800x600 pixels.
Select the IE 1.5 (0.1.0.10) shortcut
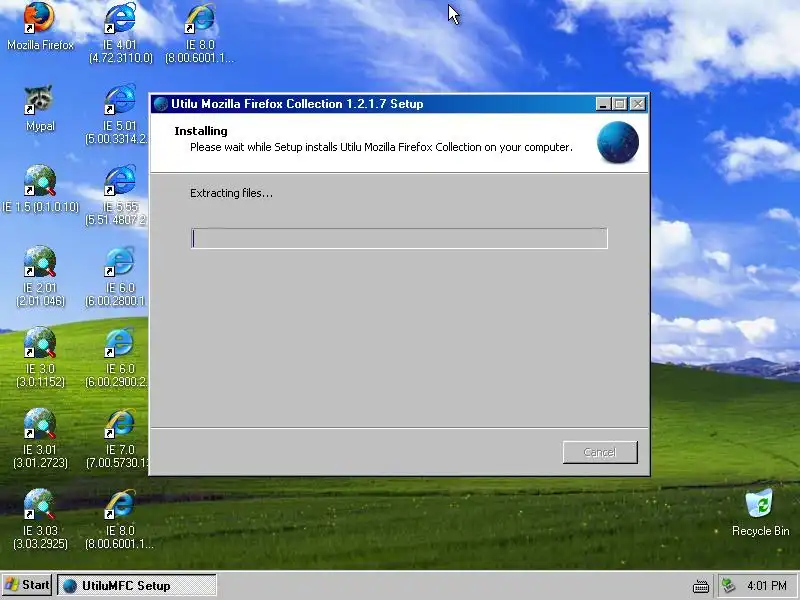40,188
